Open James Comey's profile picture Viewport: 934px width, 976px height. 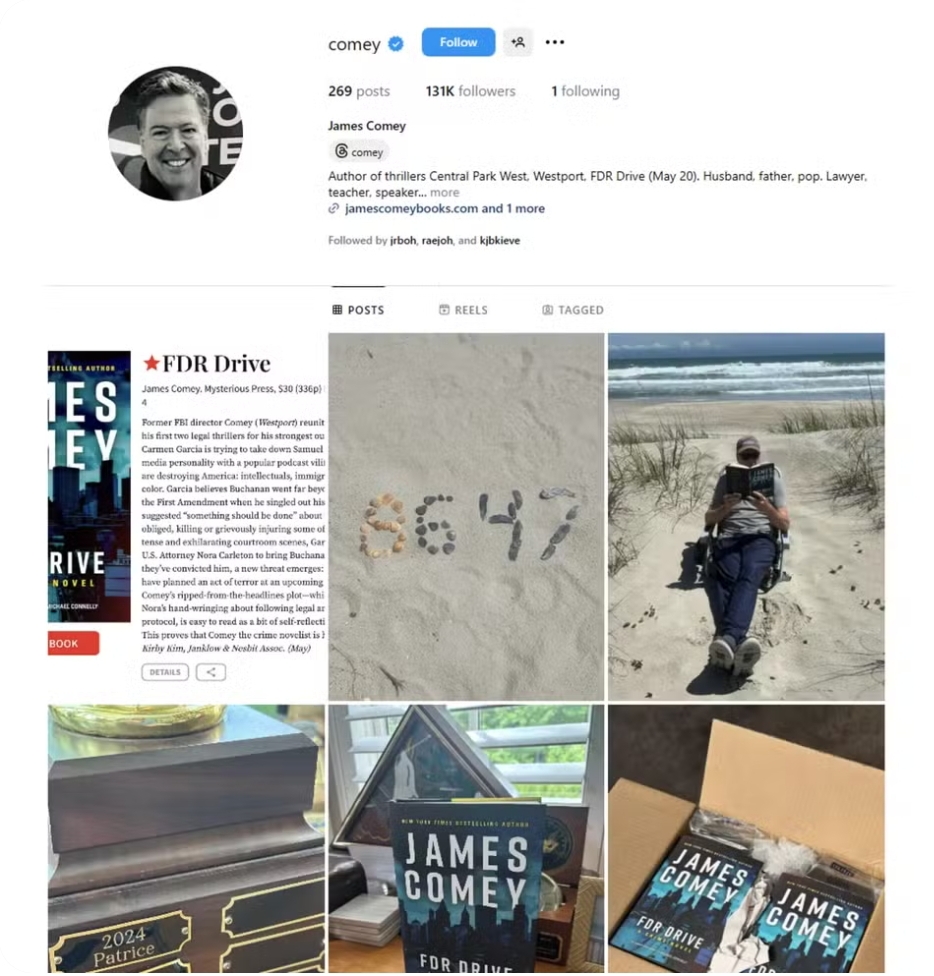click(175, 134)
